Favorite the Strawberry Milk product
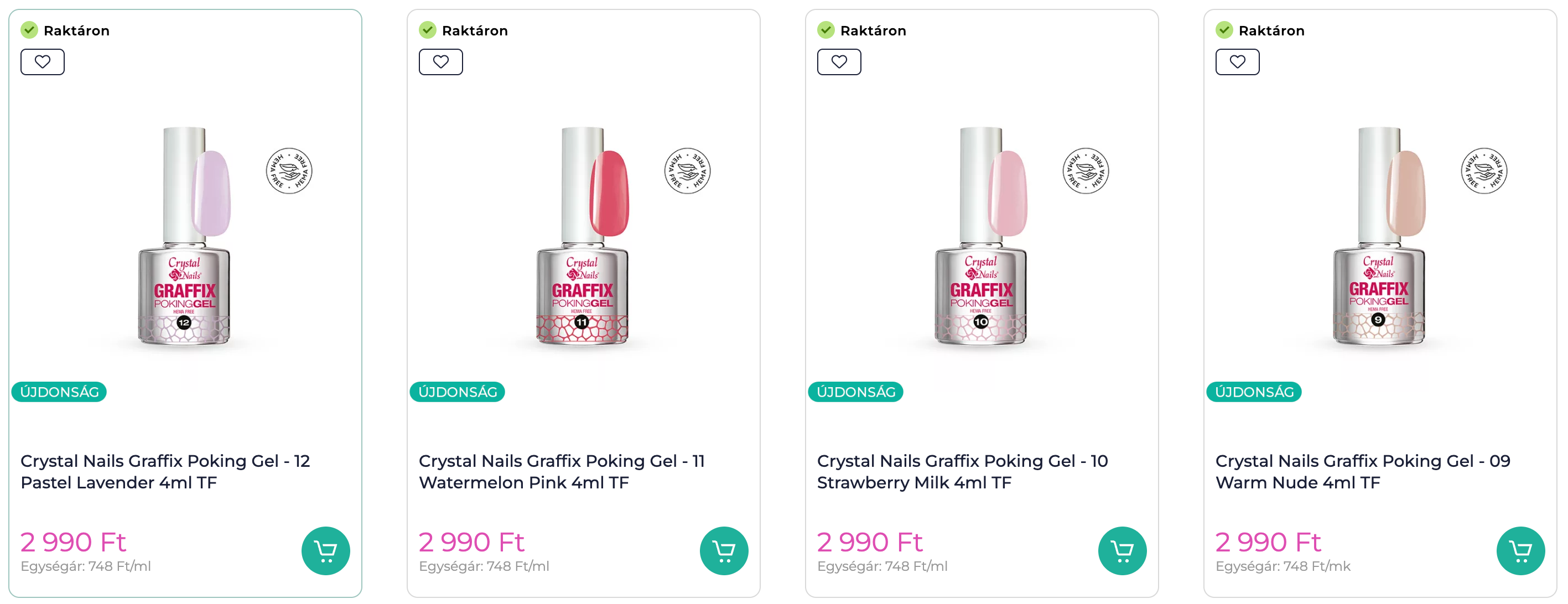Image resolution: width=1568 pixels, height=604 pixels. [839, 62]
